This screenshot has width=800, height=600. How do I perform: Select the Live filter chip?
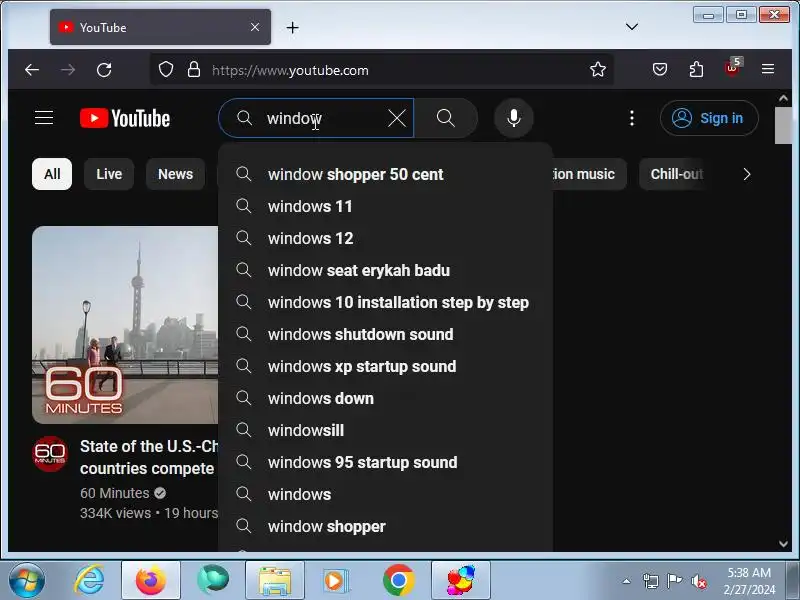[x=109, y=174]
